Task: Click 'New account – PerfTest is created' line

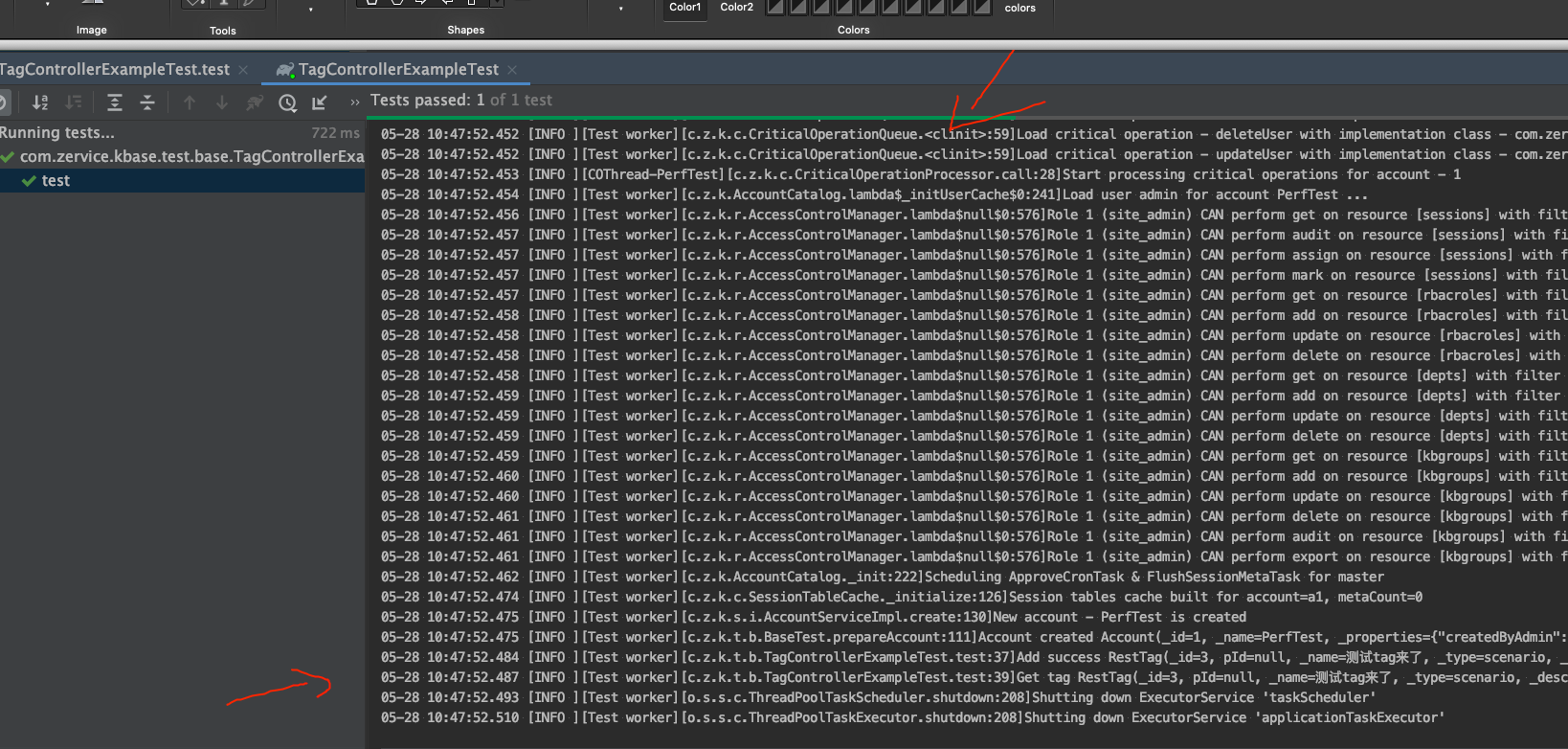Action: tap(814, 617)
